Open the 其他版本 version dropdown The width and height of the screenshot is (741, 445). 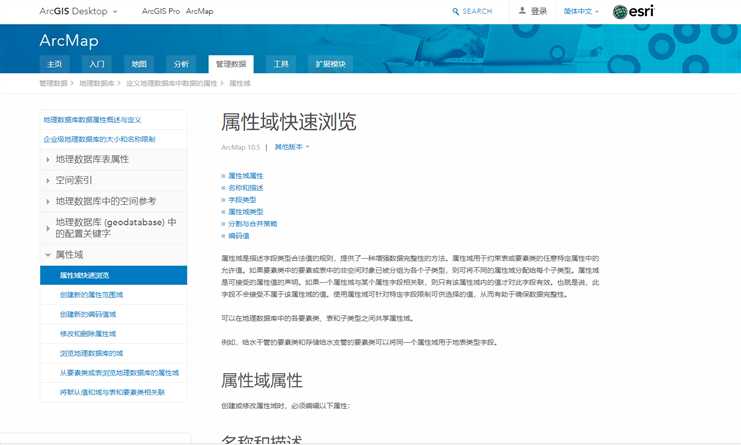click(x=292, y=147)
